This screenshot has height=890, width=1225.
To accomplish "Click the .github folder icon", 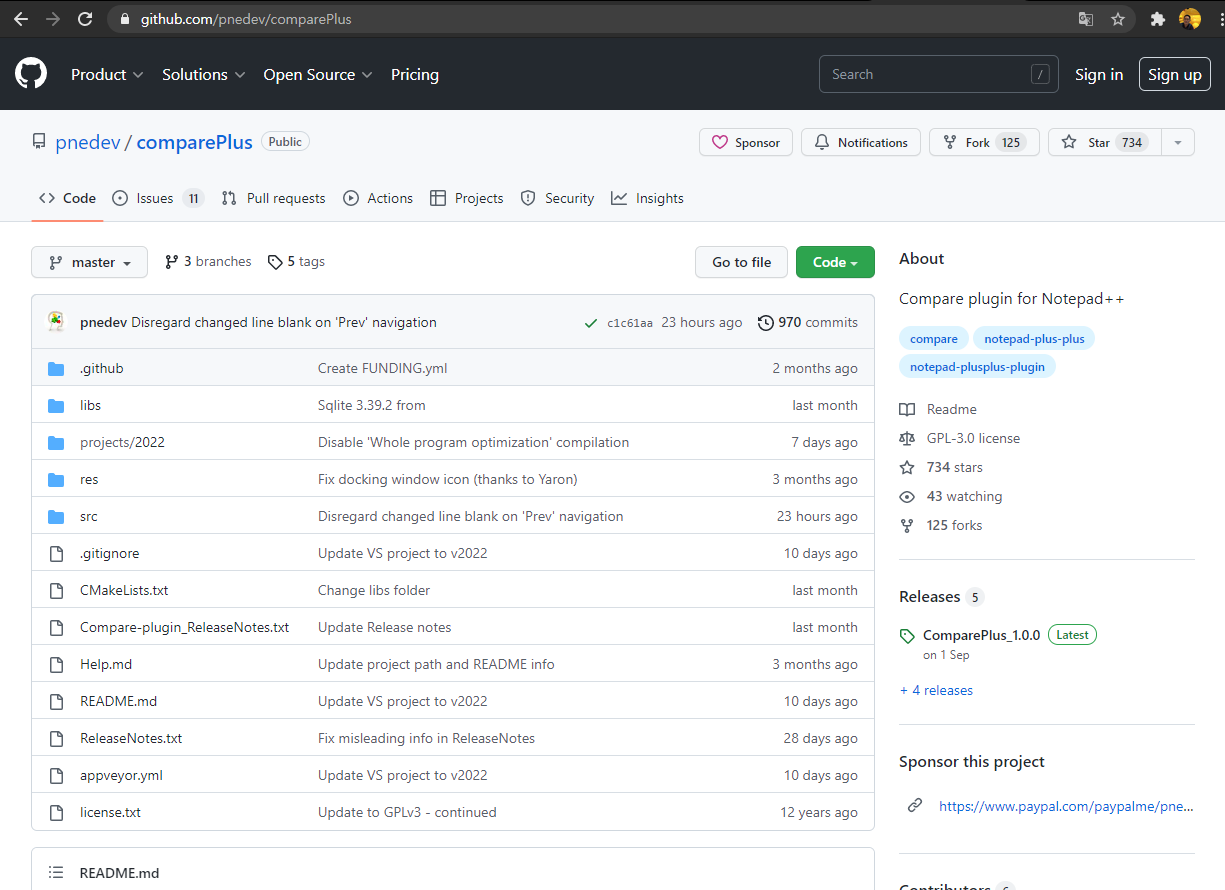I will point(56,368).
